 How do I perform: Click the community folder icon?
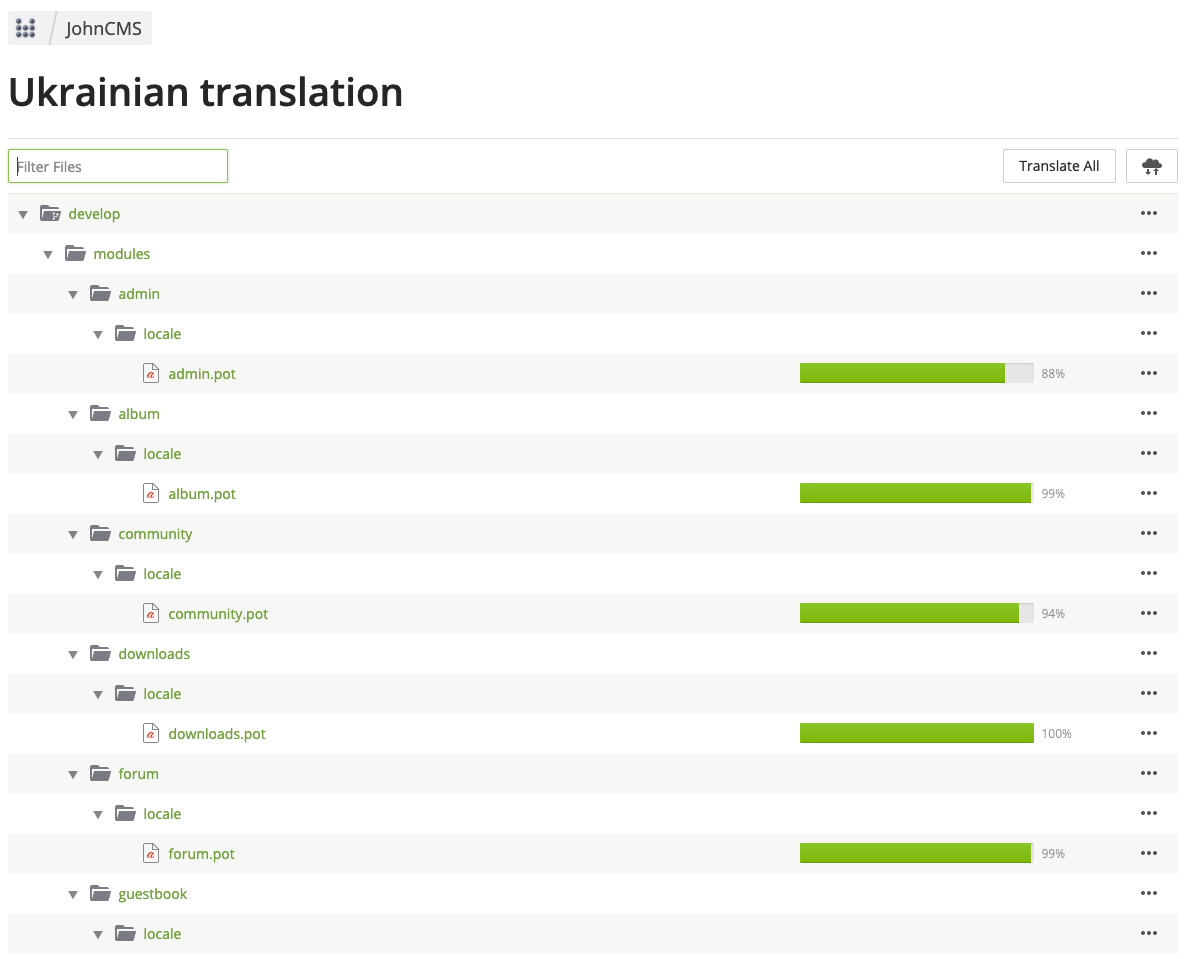100,534
